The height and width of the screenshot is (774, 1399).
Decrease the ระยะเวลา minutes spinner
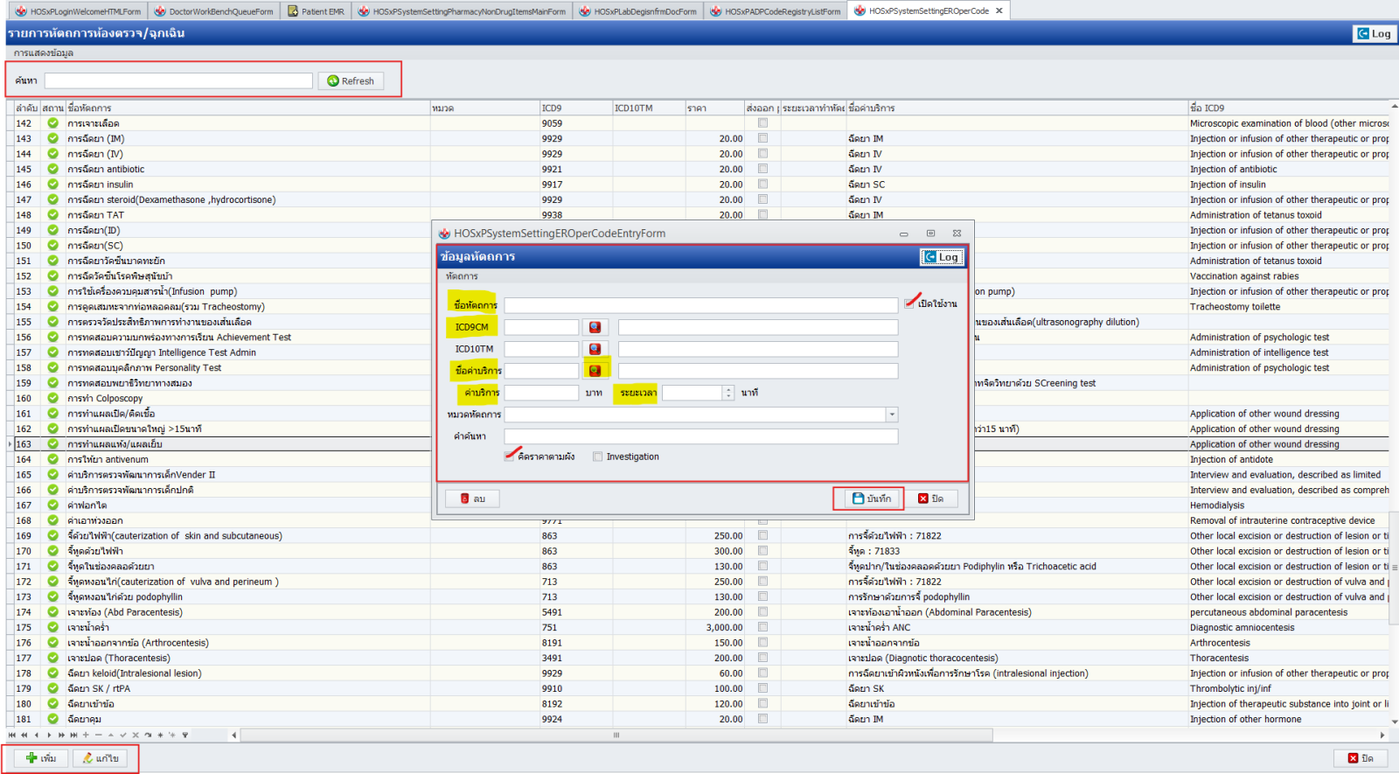point(728,397)
